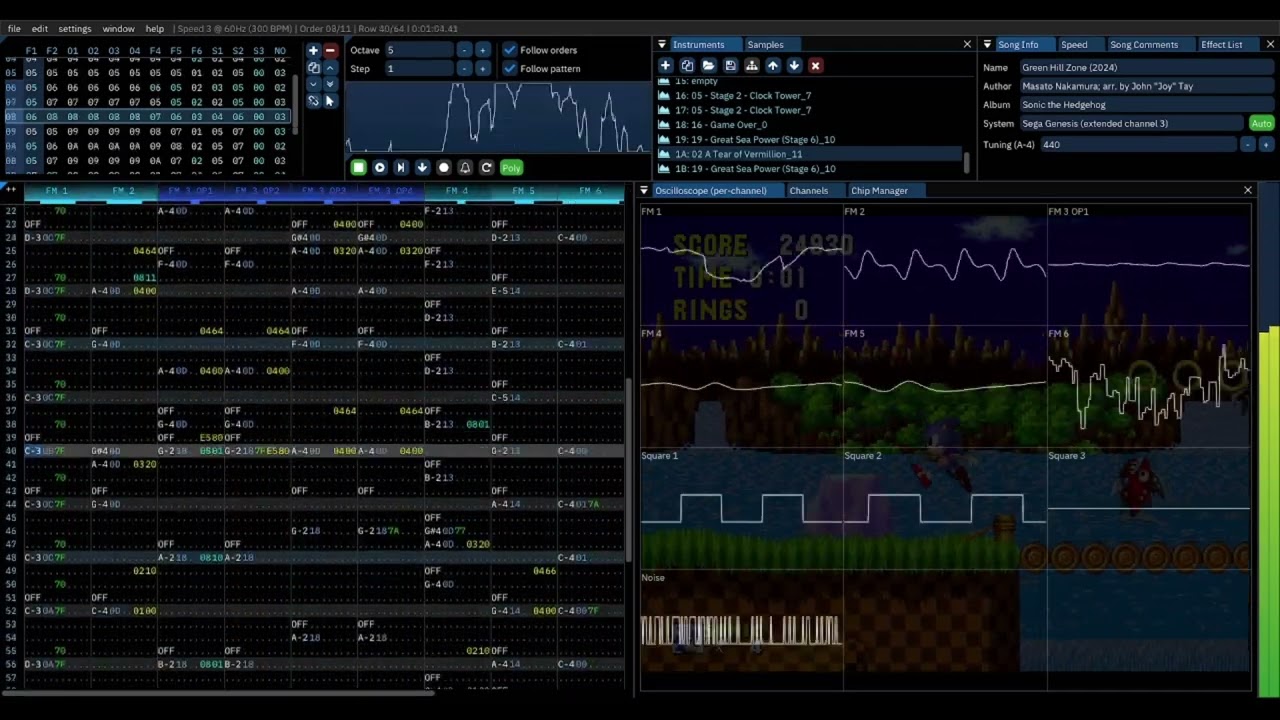Image resolution: width=1280 pixels, height=720 pixels.
Task: Duplicate the selected instrument
Action: (x=687, y=66)
